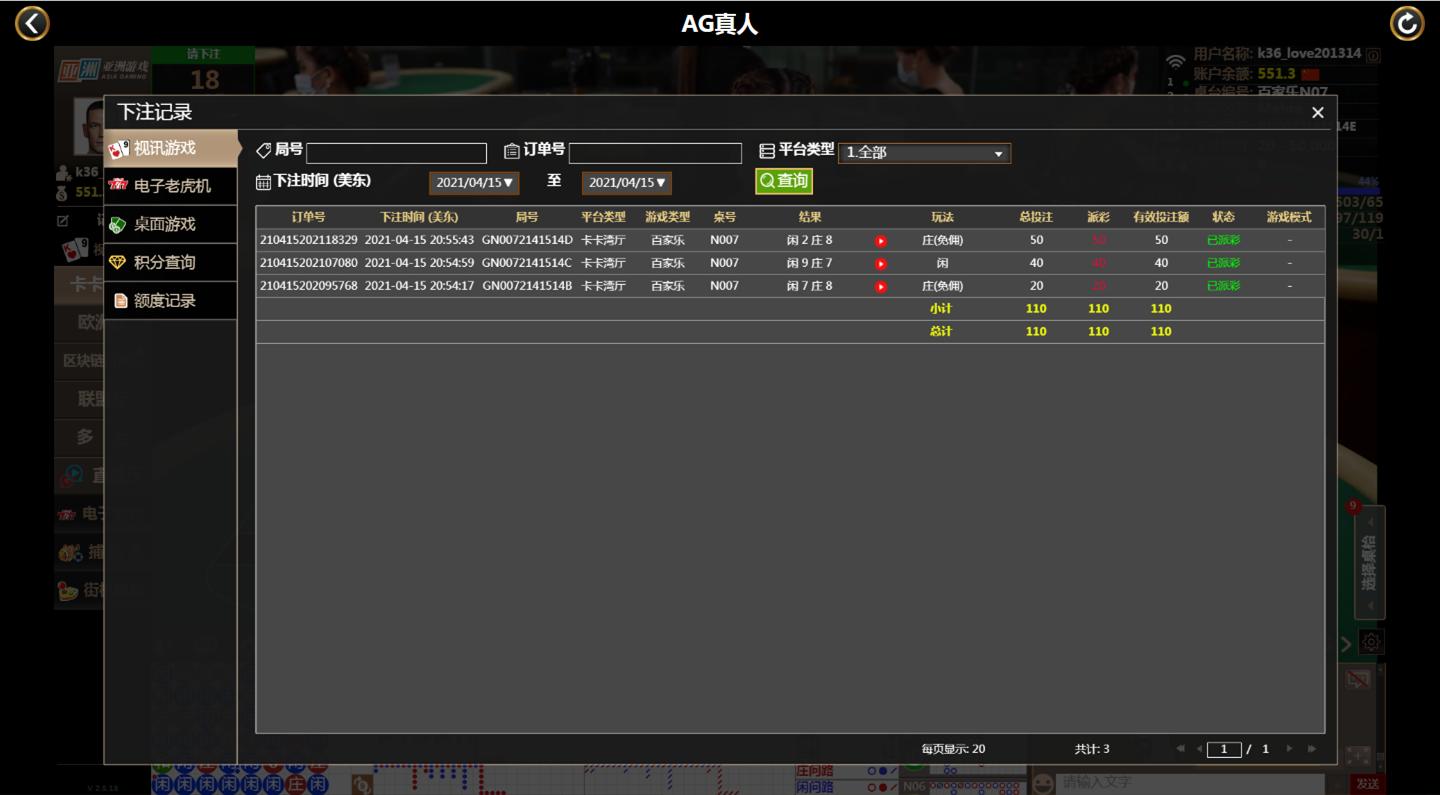Click order number 210415202118329
The width and height of the screenshot is (1440, 795).
click(308, 240)
